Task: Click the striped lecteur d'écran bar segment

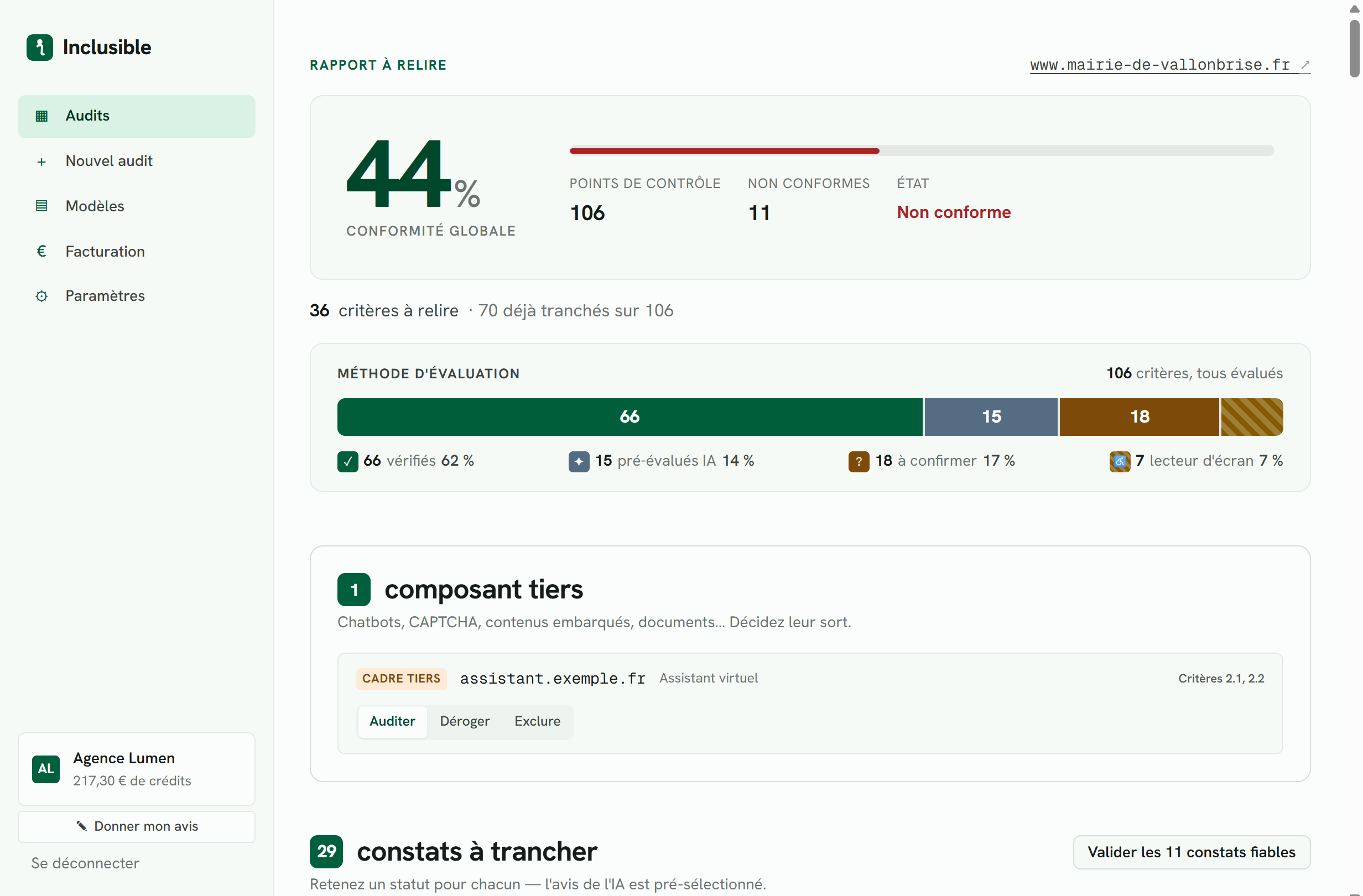Action: 1252,417
